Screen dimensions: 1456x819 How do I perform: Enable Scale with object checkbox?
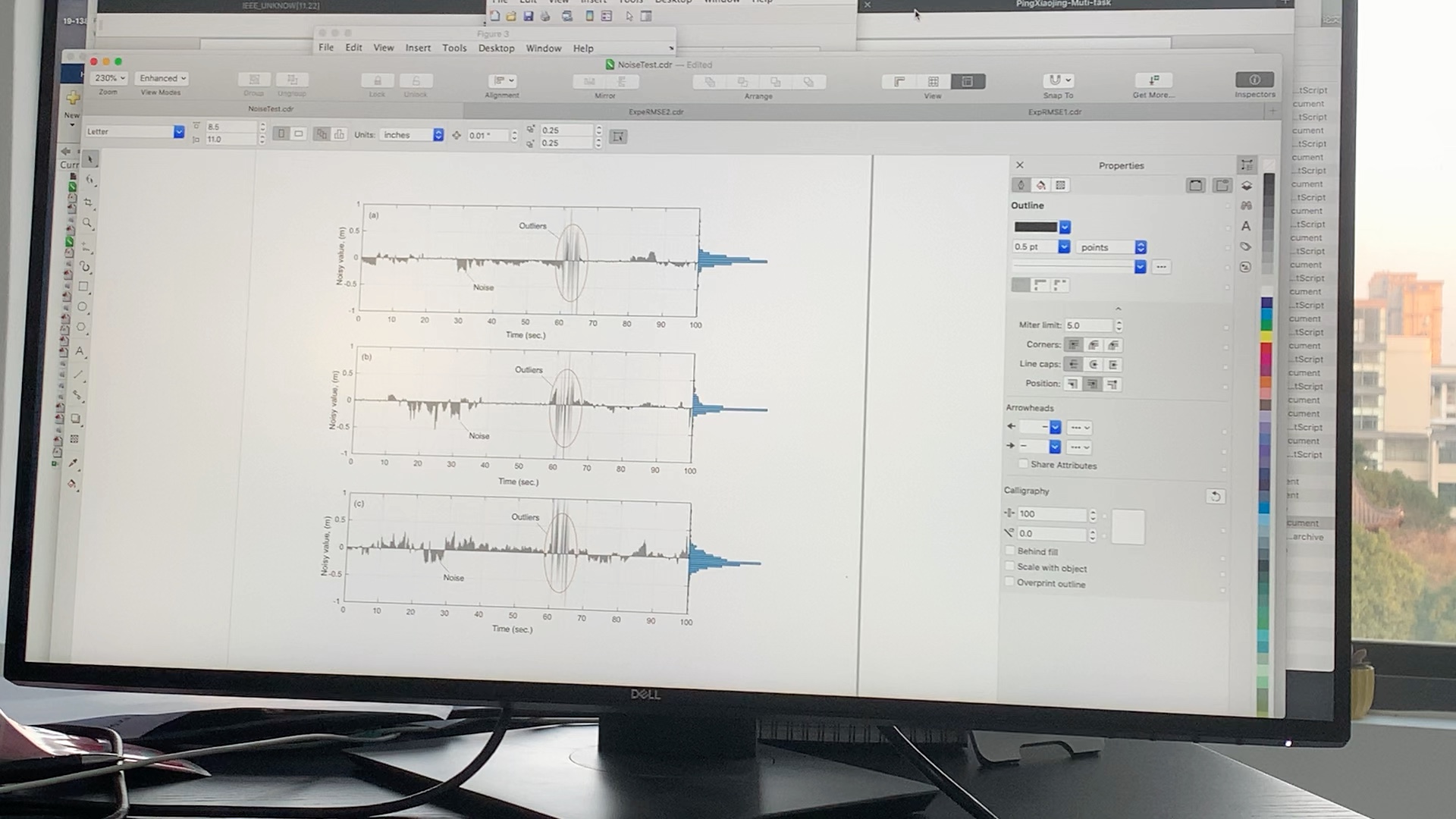pyautogui.click(x=1010, y=567)
